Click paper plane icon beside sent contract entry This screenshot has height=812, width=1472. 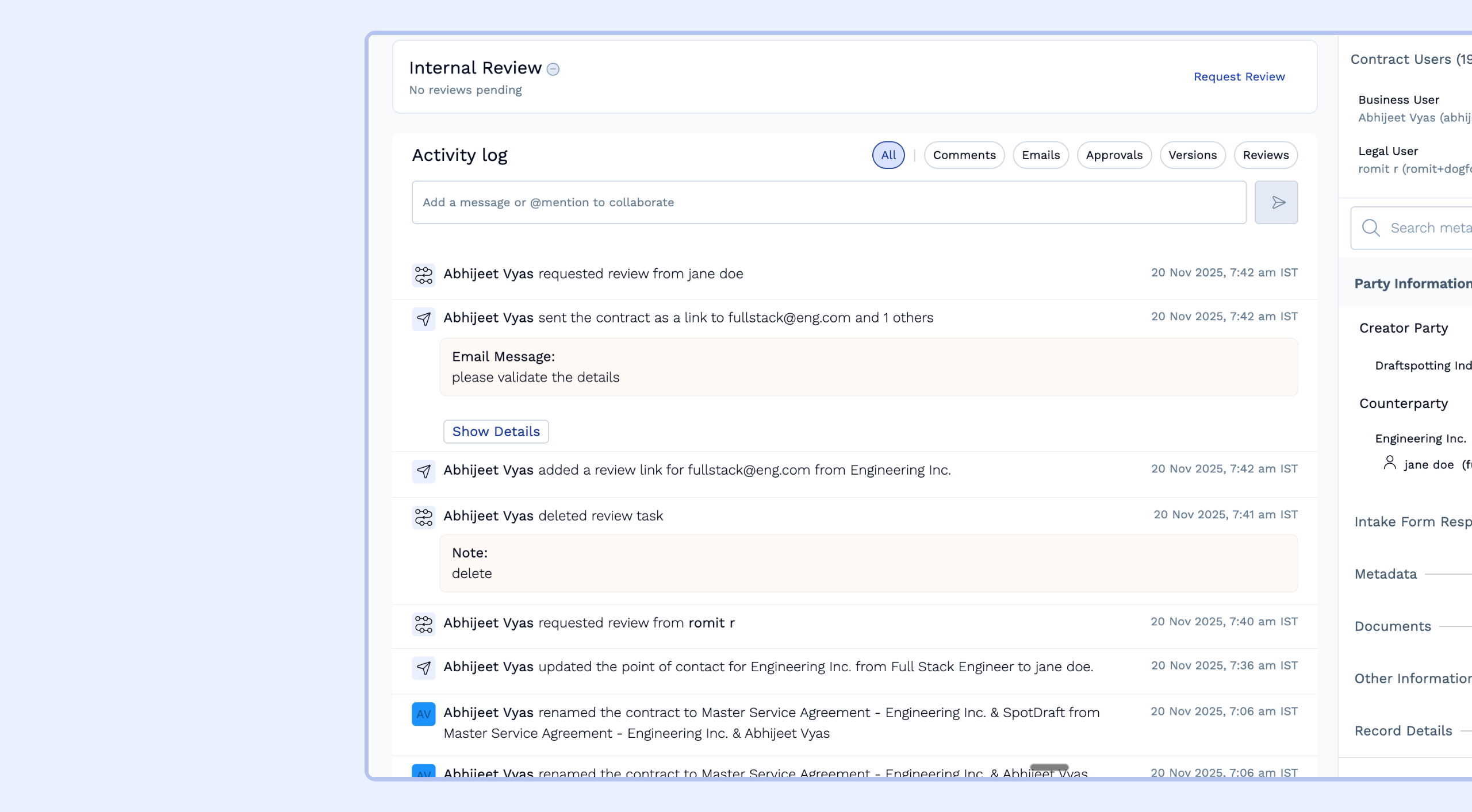tap(423, 319)
